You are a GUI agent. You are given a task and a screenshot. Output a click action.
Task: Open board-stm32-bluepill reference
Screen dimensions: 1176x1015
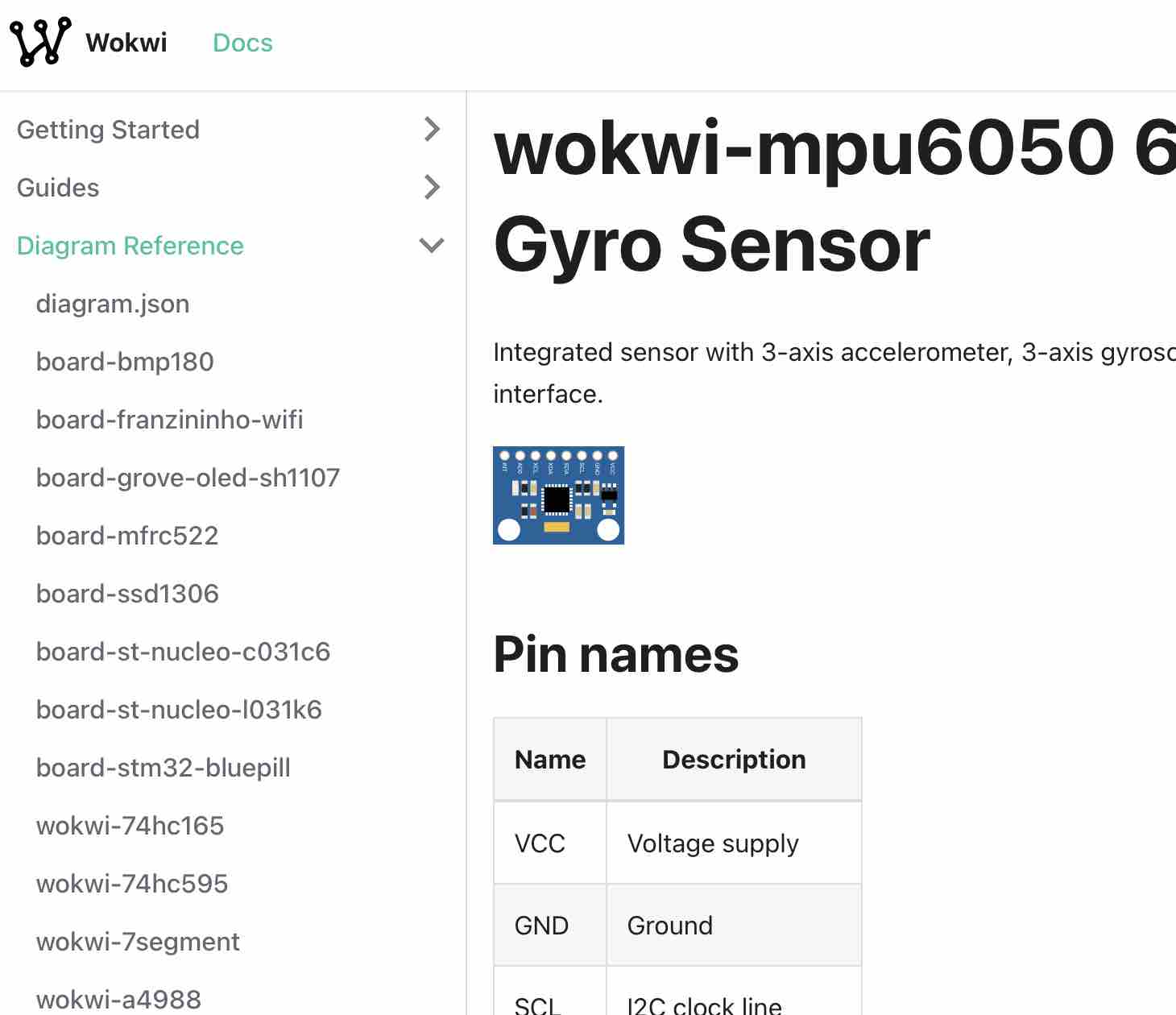tap(163, 768)
